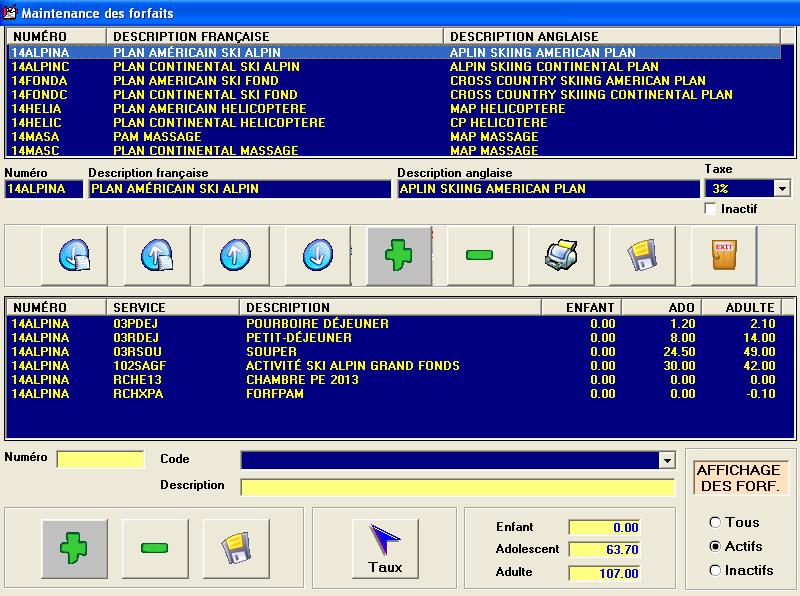Click the green minus icon in the upper toolbar

click(x=480, y=255)
